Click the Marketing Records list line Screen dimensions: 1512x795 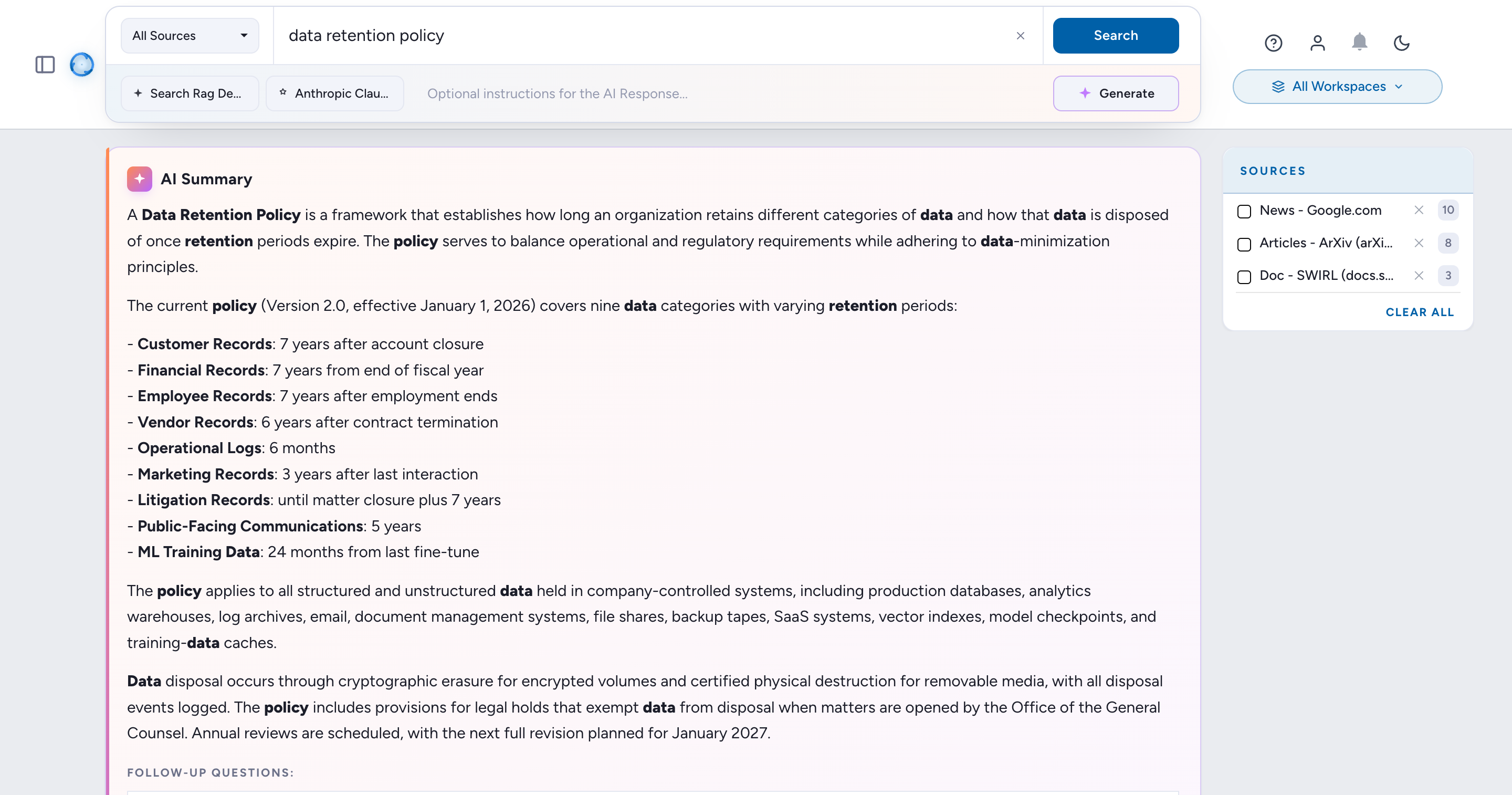click(302, 474)
